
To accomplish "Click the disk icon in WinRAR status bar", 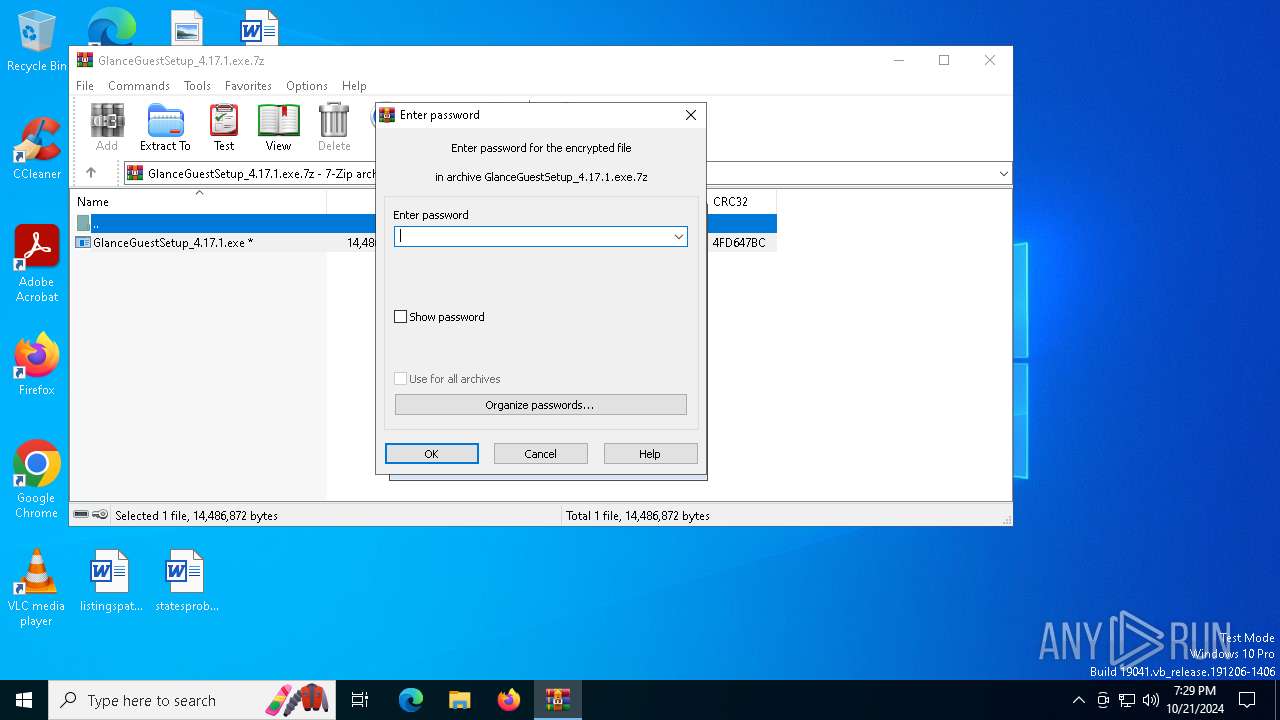I will point(82,515).
